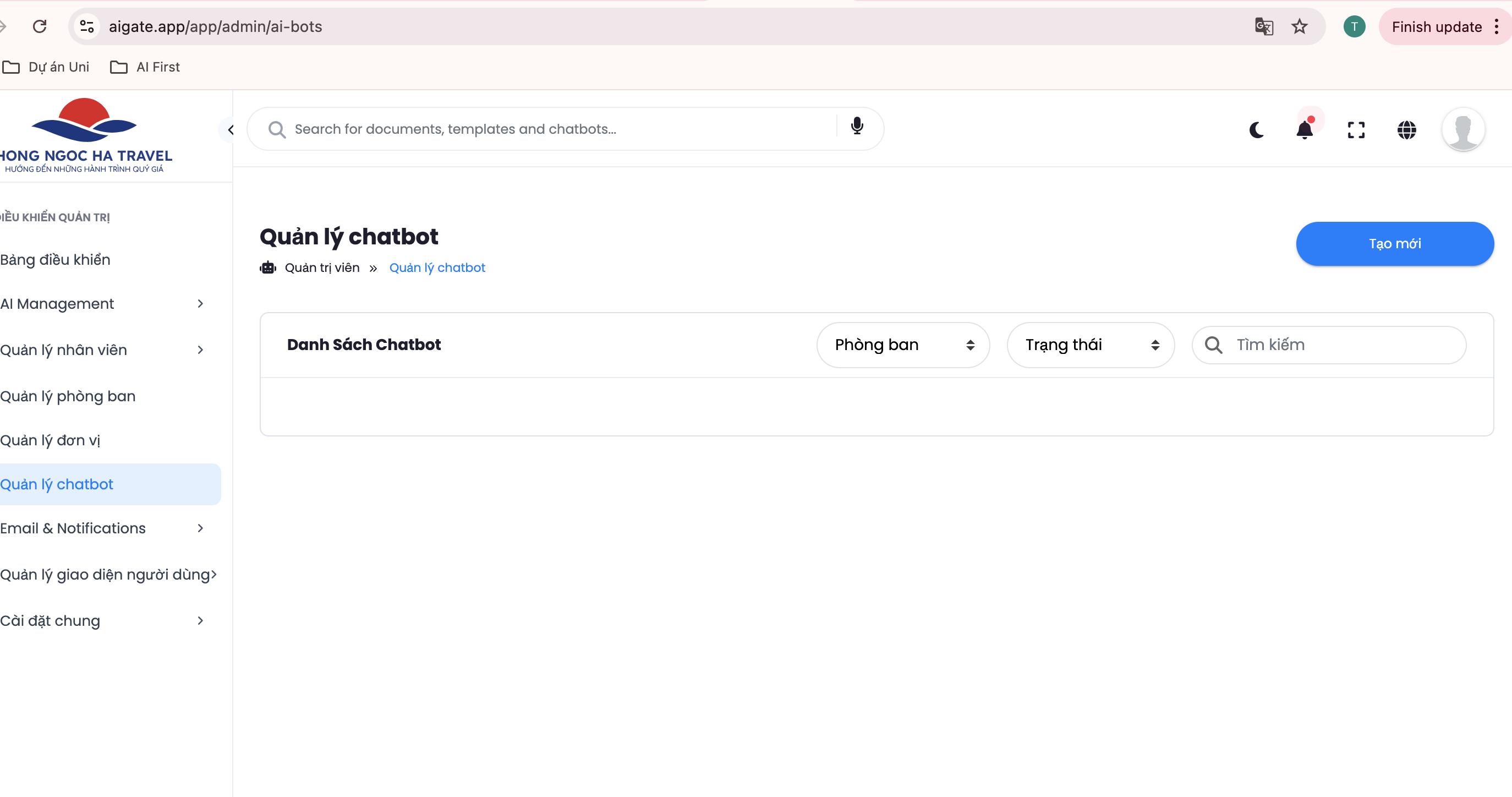Collapse the sidebar with the arrow toggle

click(x=230, y=130)
